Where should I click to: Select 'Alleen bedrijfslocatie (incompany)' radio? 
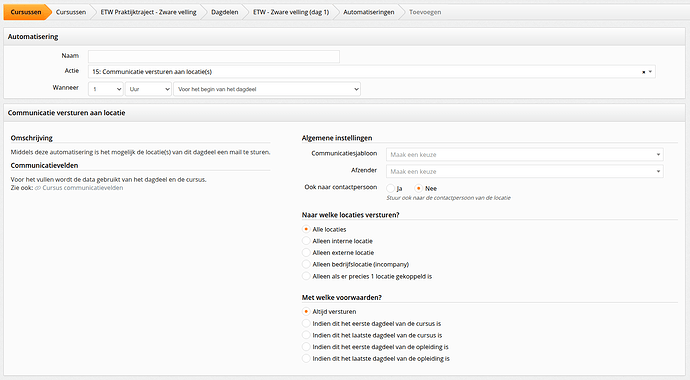coord(306,264)
